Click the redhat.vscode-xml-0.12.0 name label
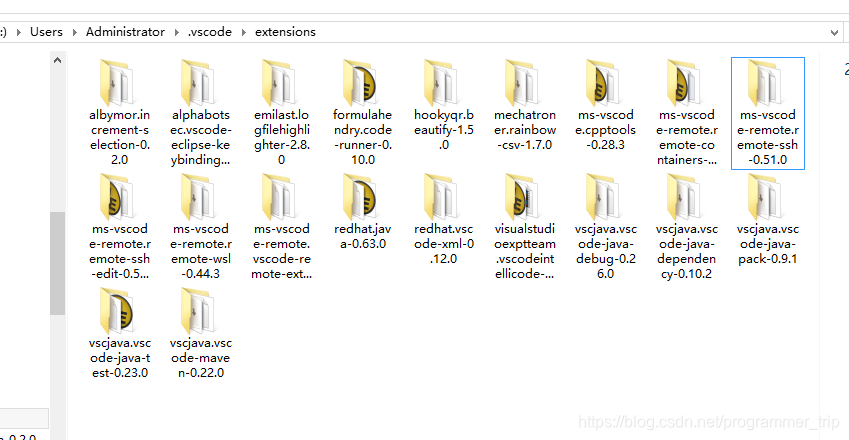Viewport: 849px width, 440px height. click(x=443, y=244)
